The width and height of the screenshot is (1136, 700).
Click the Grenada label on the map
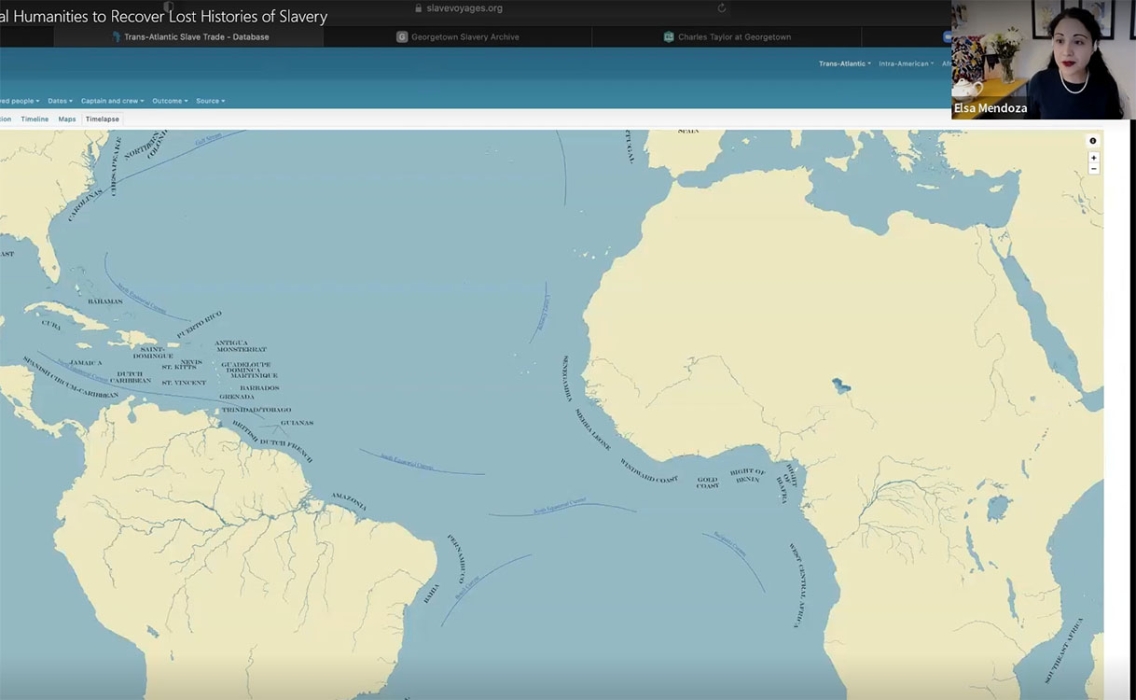[x=237, y=397]
